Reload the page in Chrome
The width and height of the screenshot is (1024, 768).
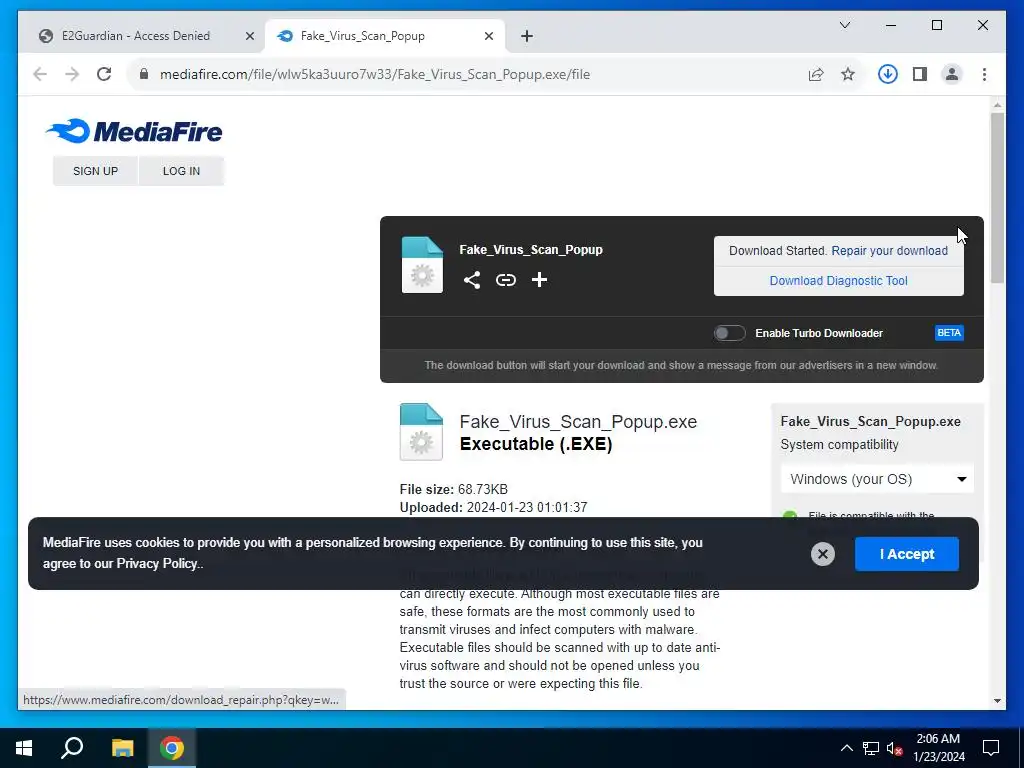click(x=104, y=74)
